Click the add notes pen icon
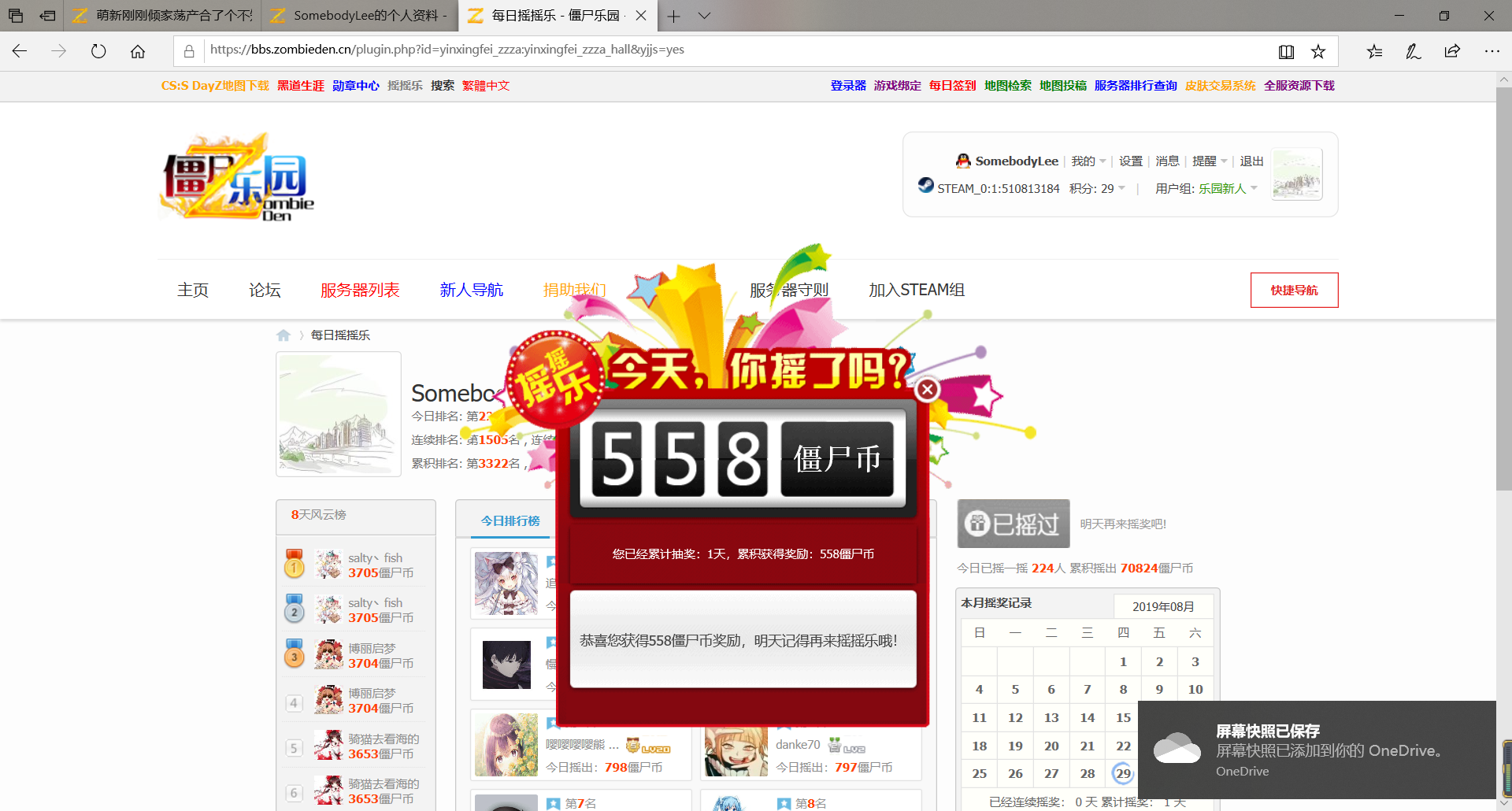 (1414, 51)
